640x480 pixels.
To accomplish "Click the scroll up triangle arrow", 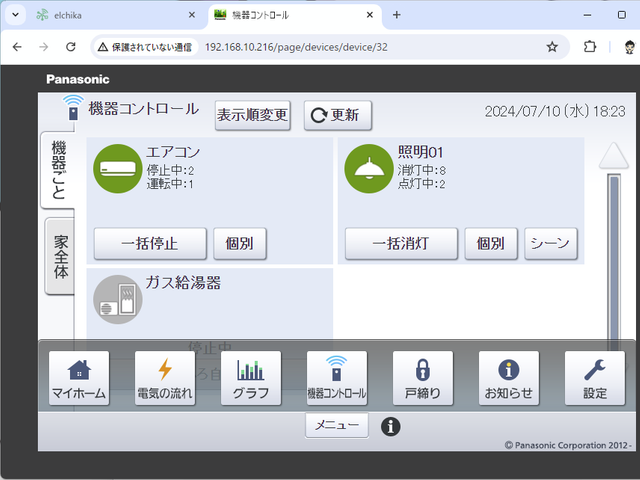I will (x=613, y=155).
